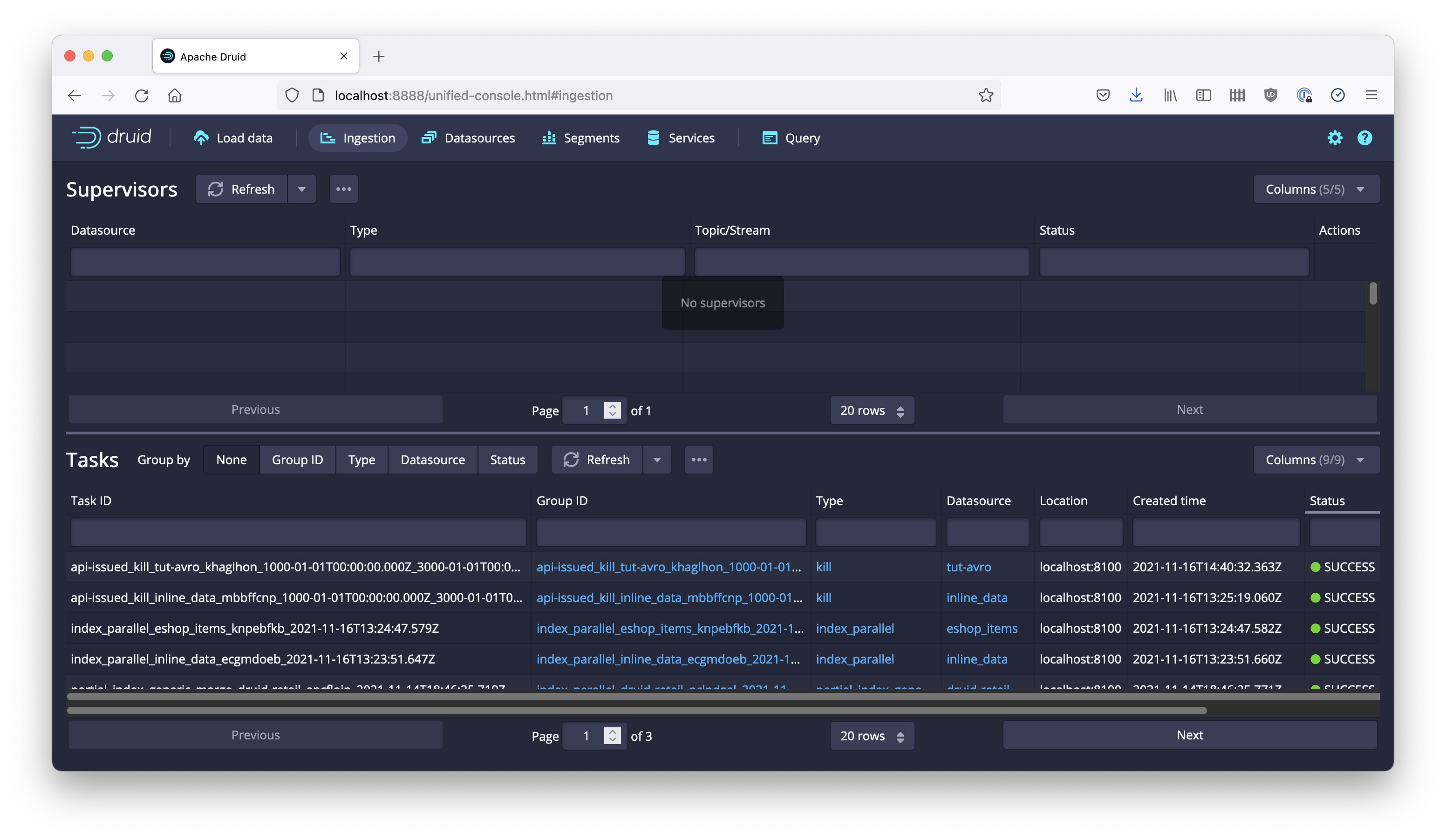Group tasks by Type
The height and width of the screenshot is (840, 1446).
click(361, 460)
